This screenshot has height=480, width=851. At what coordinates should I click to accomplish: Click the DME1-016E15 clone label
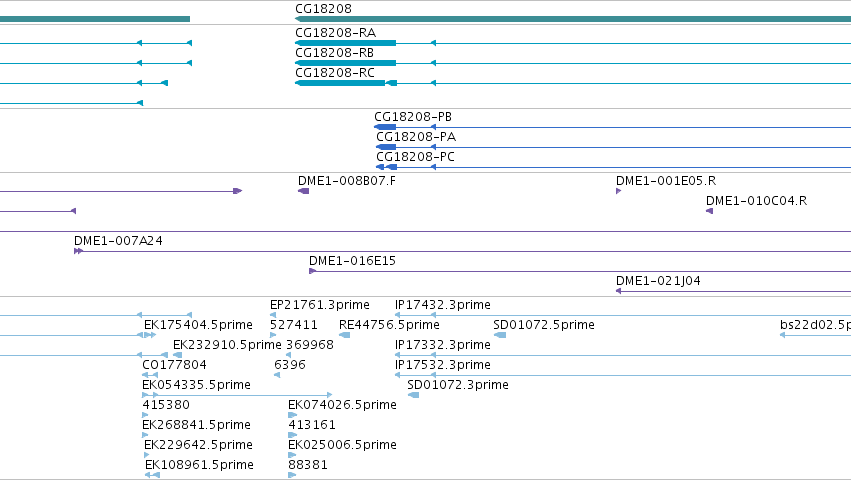pos(353,261)
